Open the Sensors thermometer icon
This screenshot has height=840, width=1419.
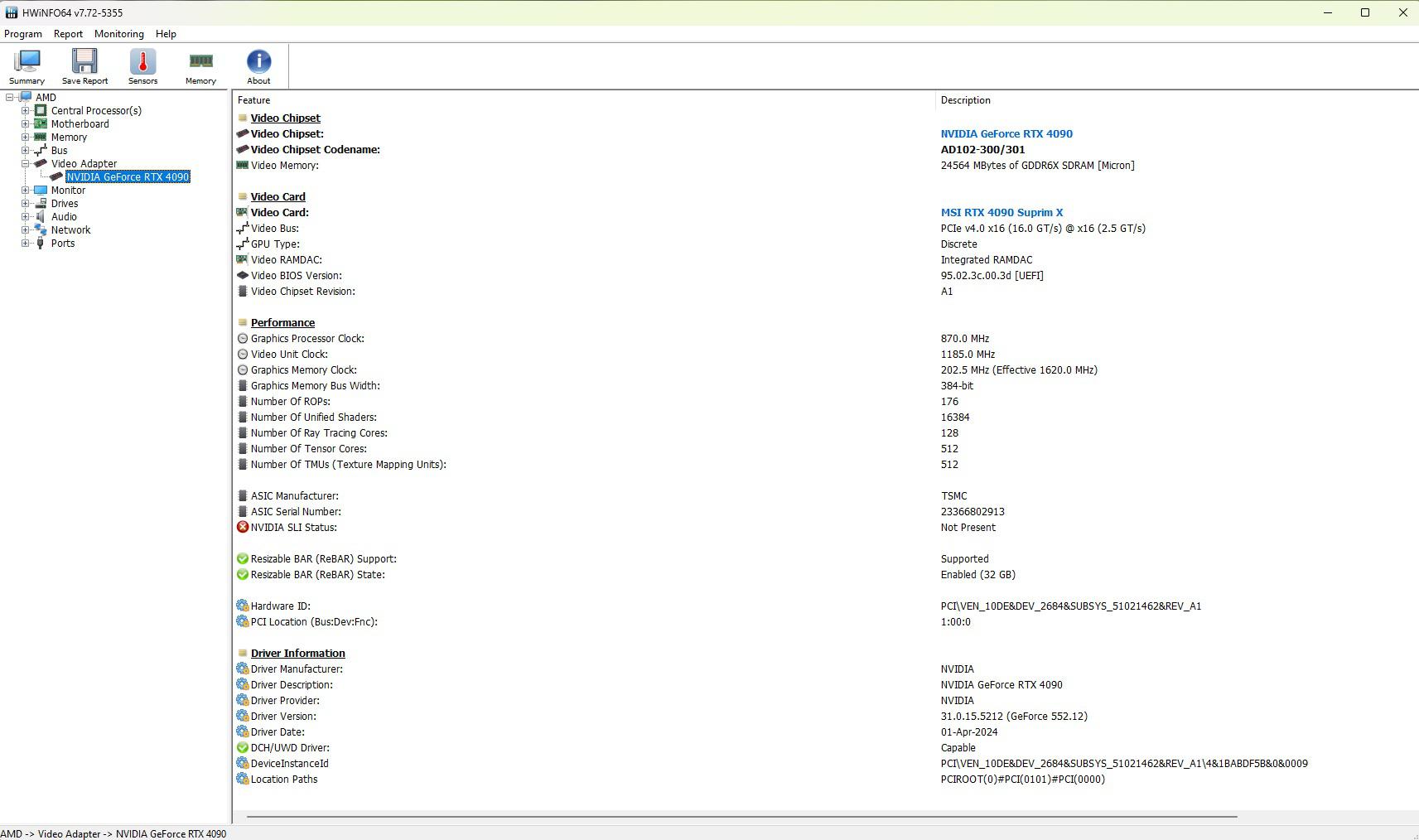142,67
